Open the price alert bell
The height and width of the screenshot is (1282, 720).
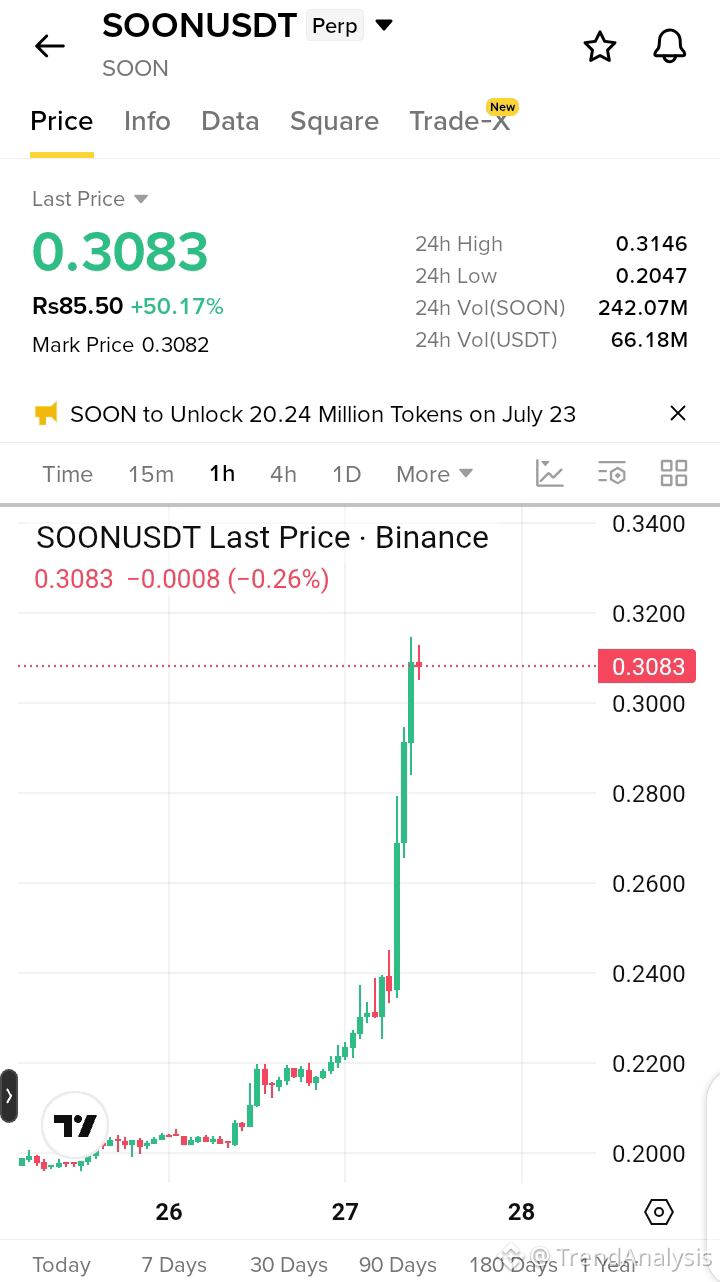coord(670,46)
